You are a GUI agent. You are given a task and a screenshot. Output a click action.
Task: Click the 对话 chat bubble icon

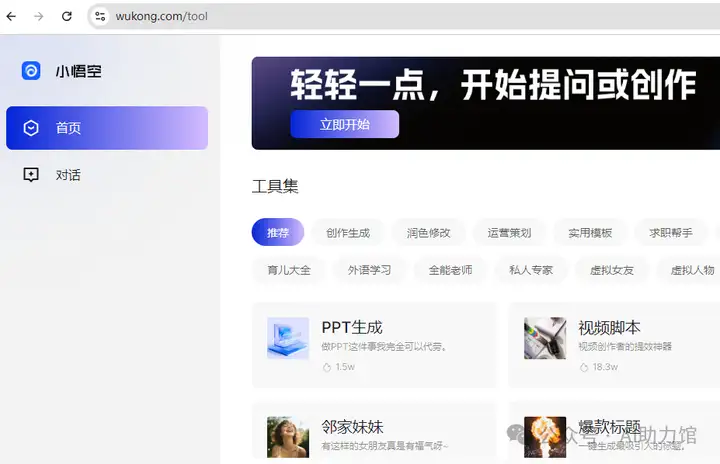coord(31,175)
